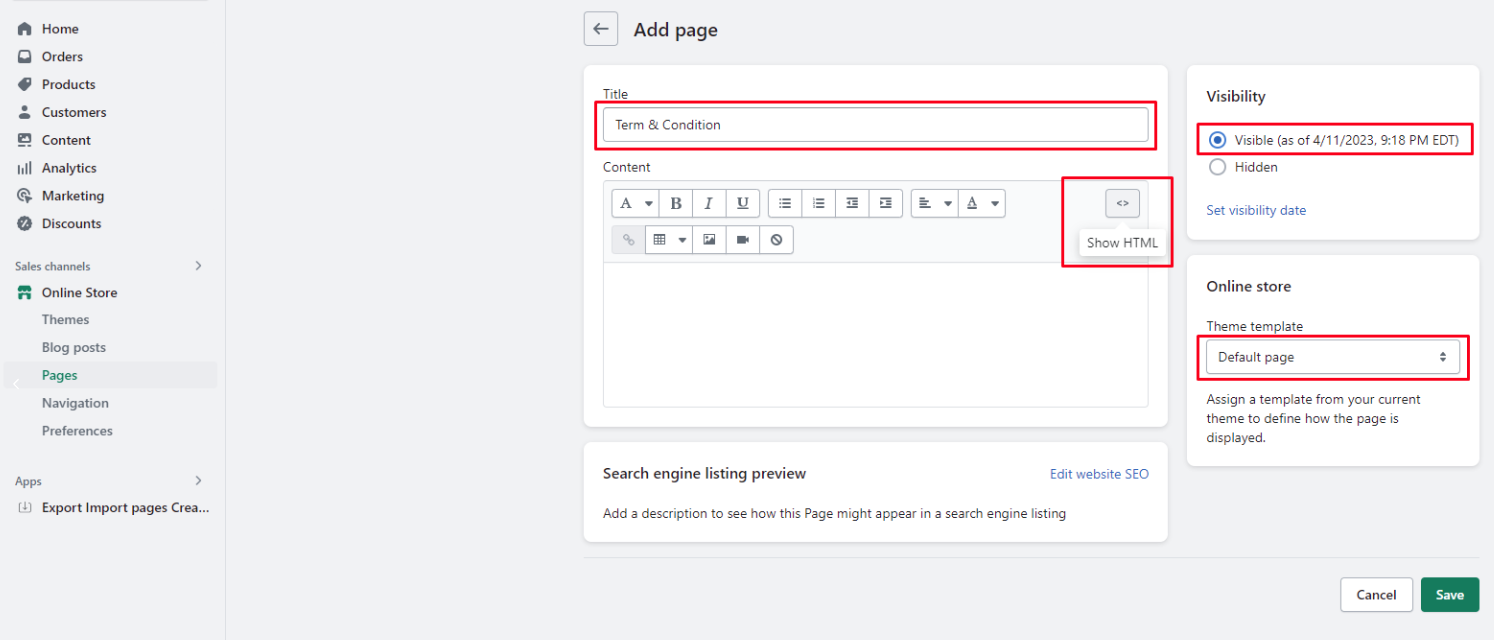Expand the Sales channels section

coord(198,266)
